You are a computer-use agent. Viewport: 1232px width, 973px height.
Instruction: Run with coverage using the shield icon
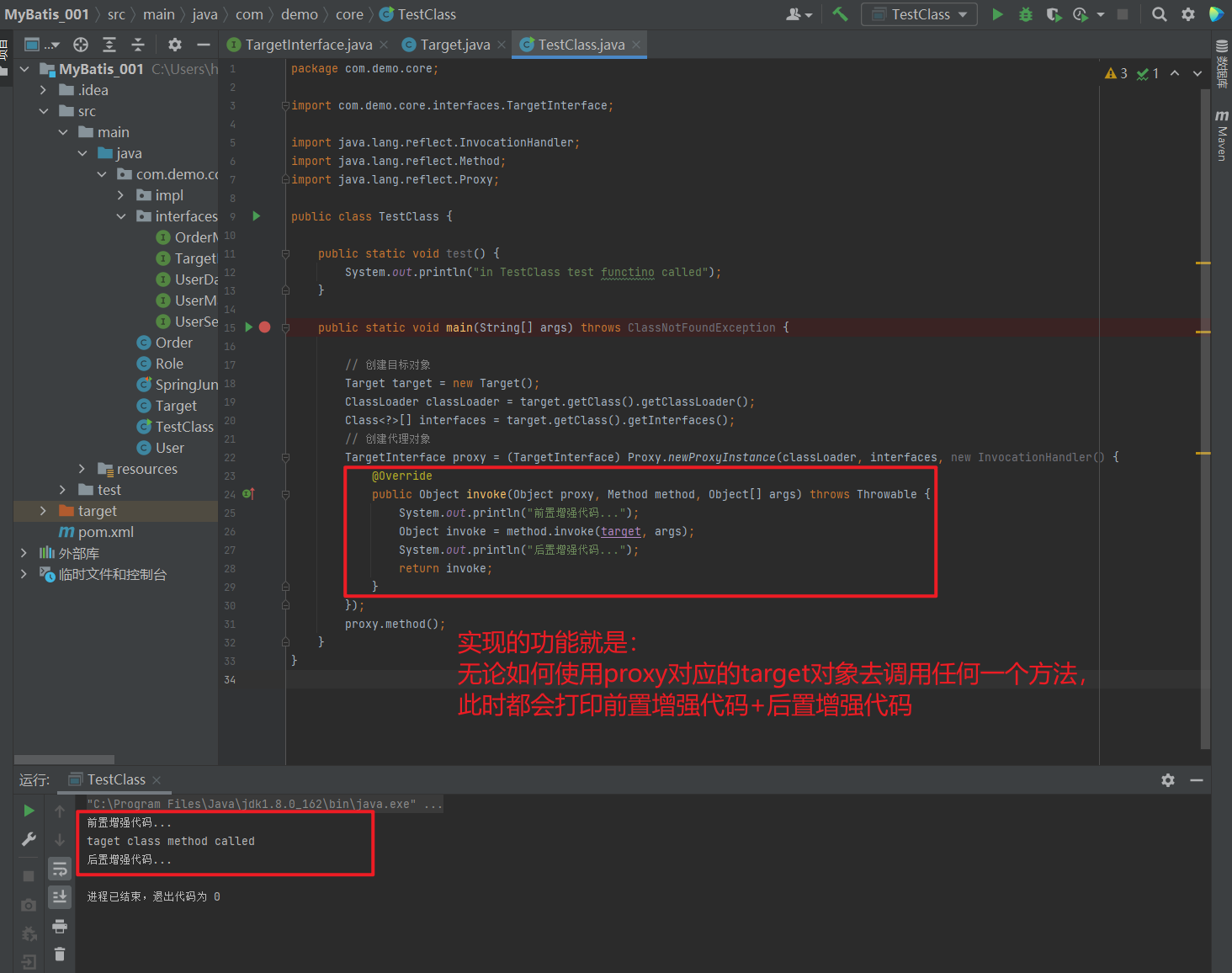pyautogui.click(x=1053, y=14)
